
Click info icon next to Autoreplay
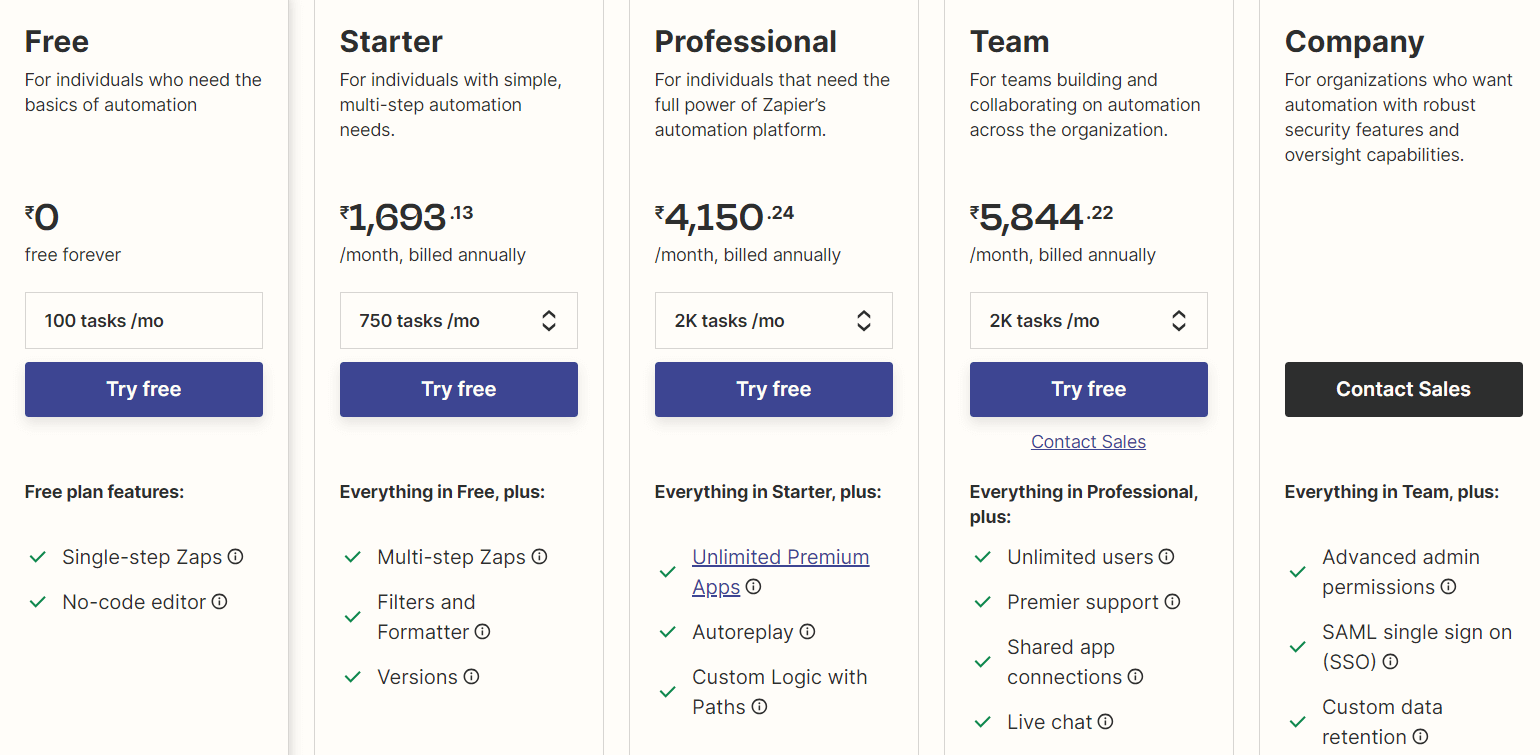click(807, 632)
